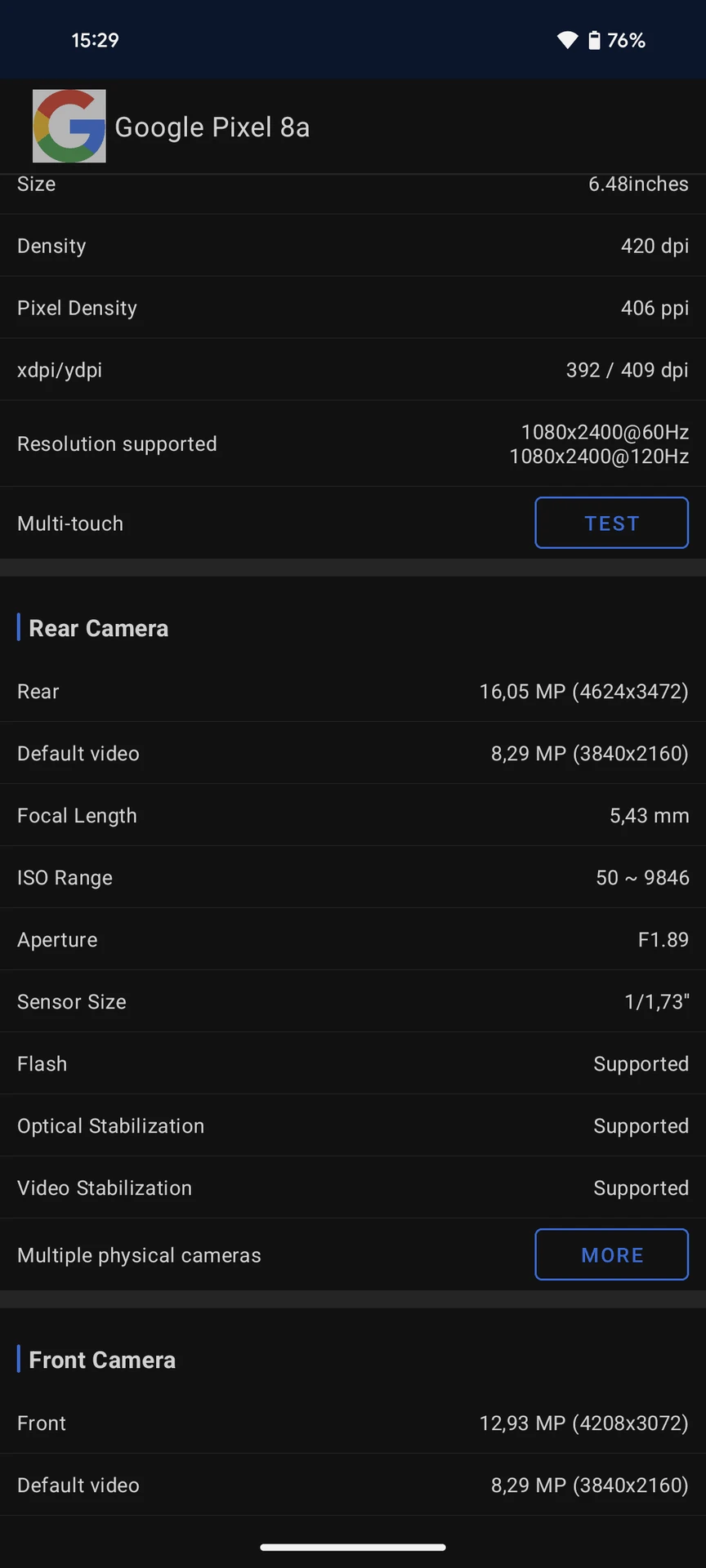Tap the Wi-Fi status icon
Screen dimensions: 706x1568
[567, 40]
